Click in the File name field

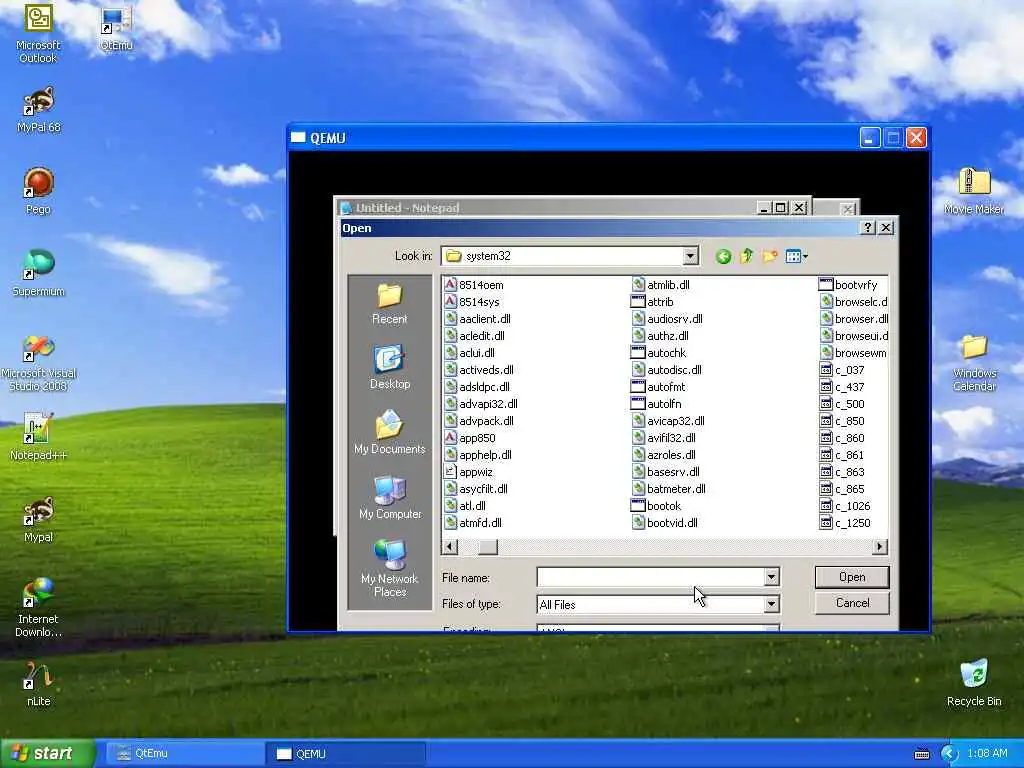click(650, 577)
